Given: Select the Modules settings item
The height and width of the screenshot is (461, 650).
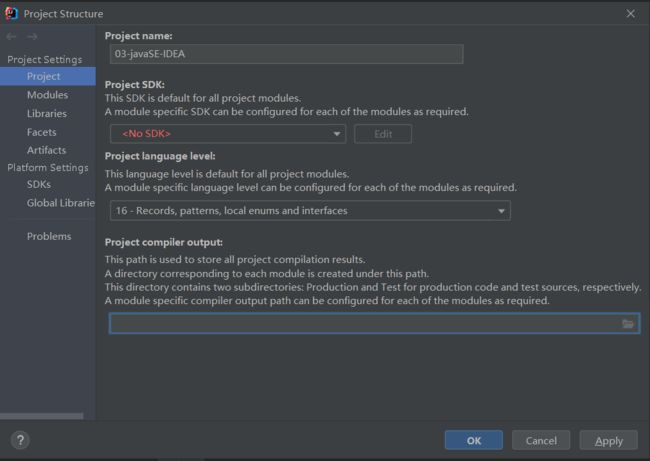Looking at the screenshot, I should [x=48, y=95].
